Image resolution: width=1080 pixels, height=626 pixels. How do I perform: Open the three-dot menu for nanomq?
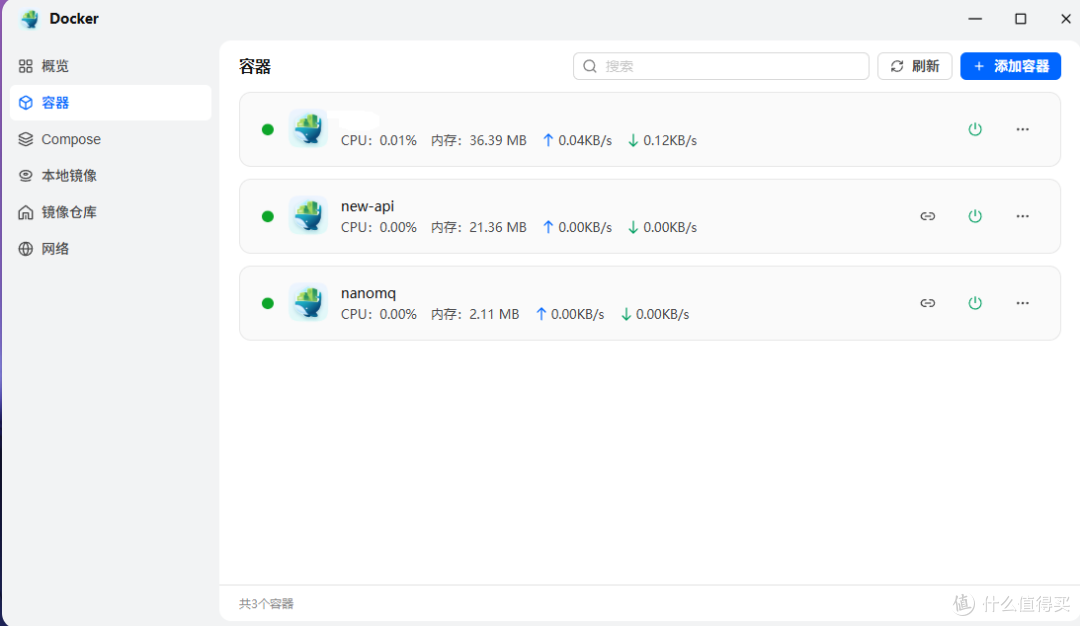1022,303
